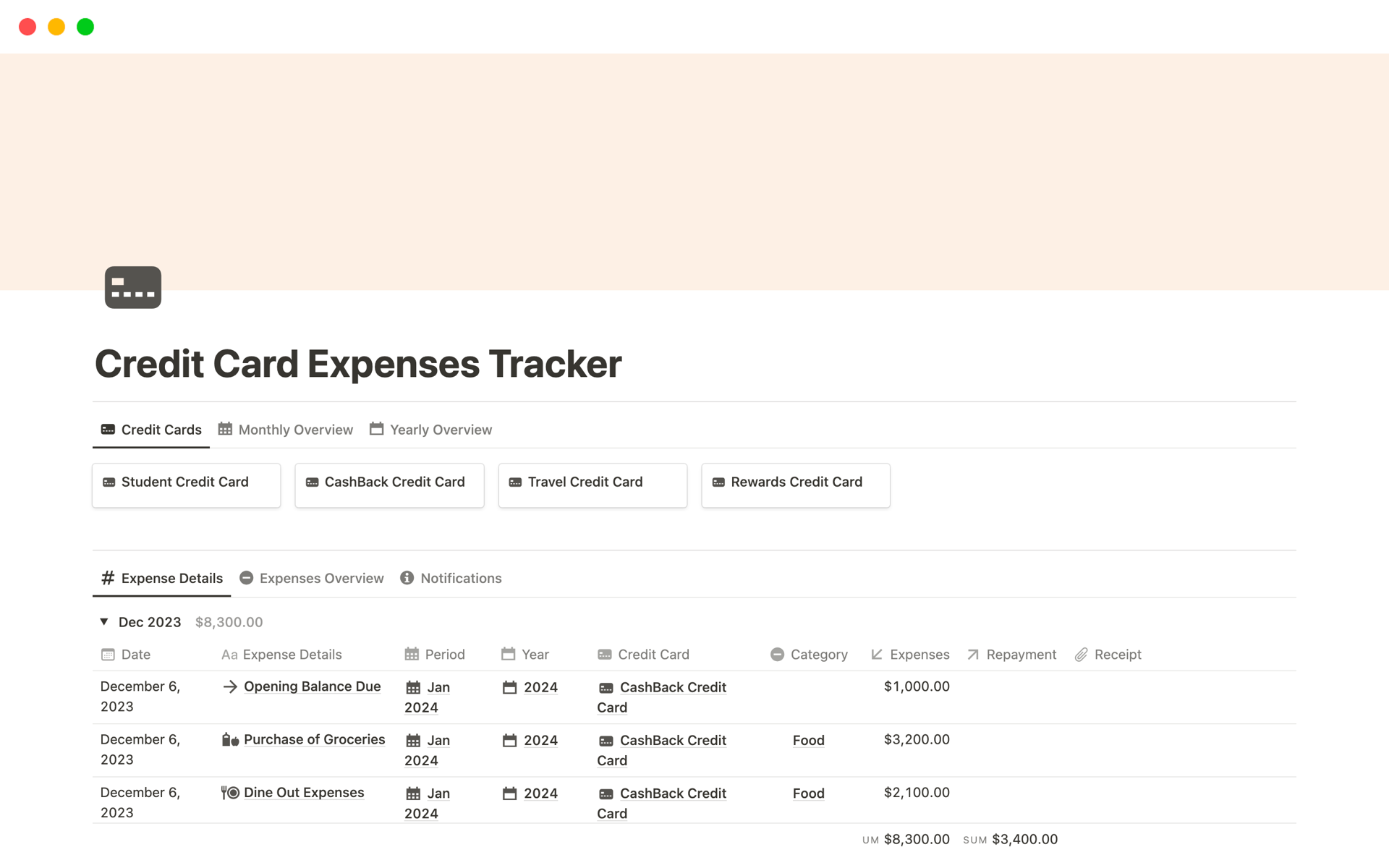
Task: Click the Student Credit Card card icon
Action: click(x=111, y=481)
